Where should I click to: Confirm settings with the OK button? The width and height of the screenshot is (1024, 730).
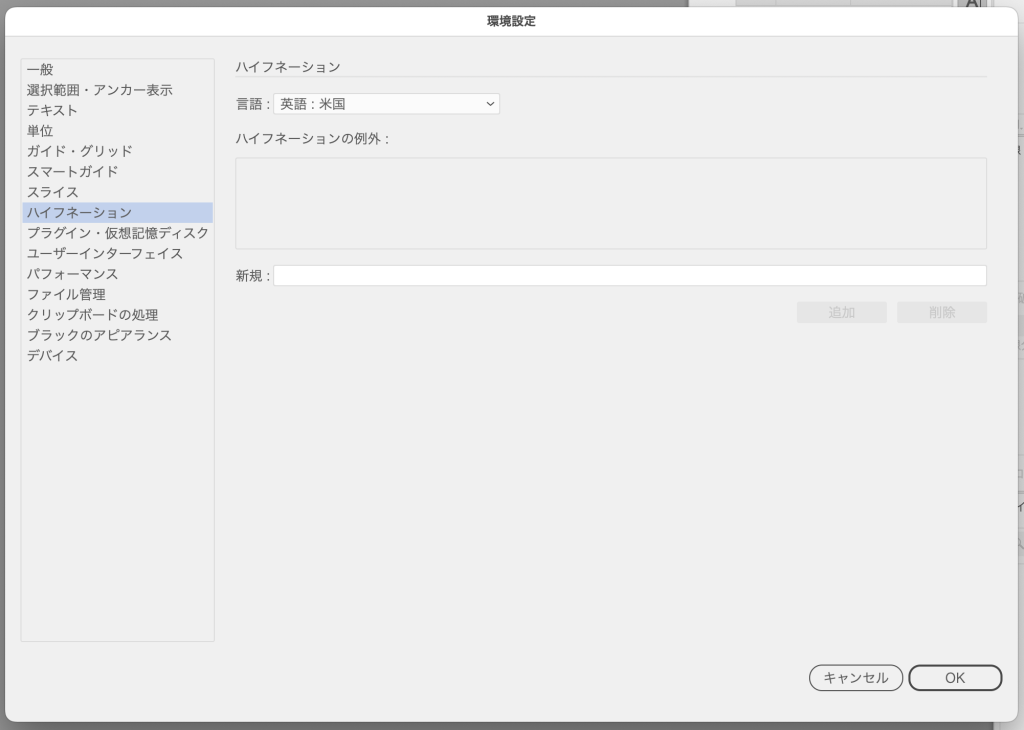954,678
